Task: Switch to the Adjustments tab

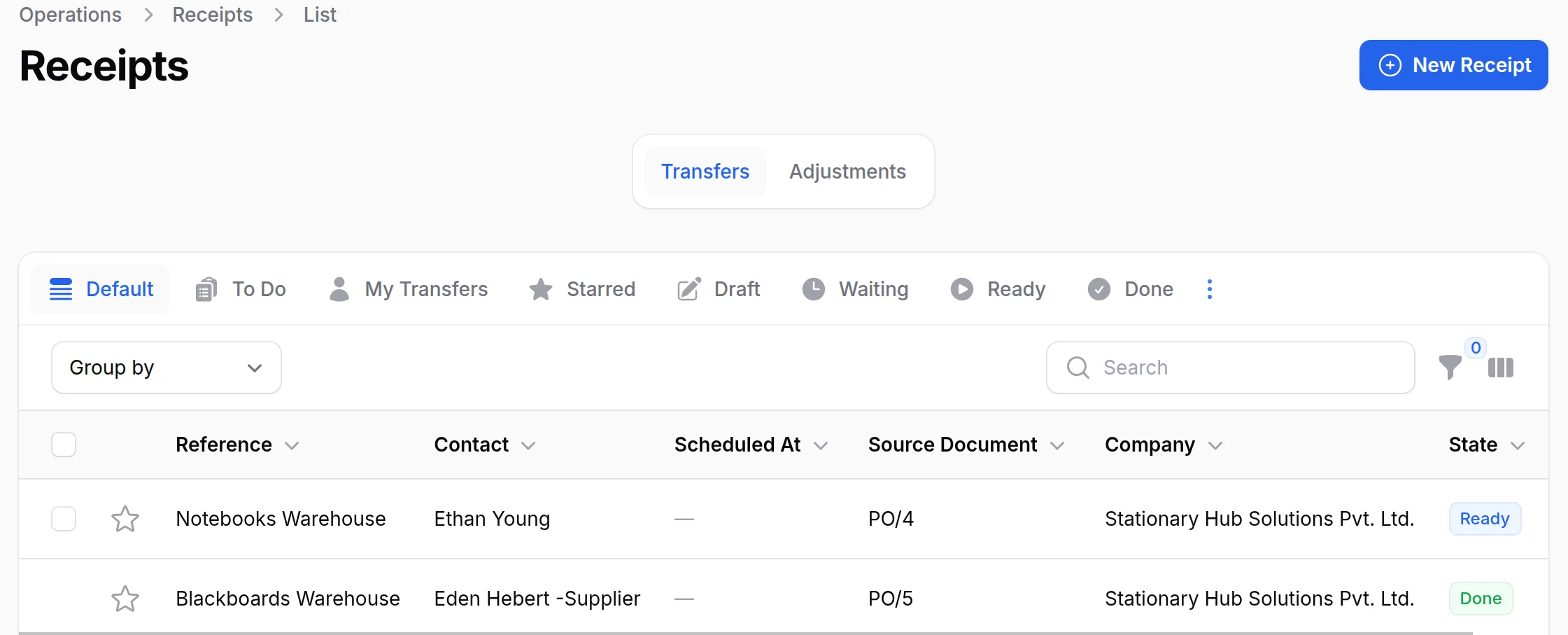Action: (847, 172)
